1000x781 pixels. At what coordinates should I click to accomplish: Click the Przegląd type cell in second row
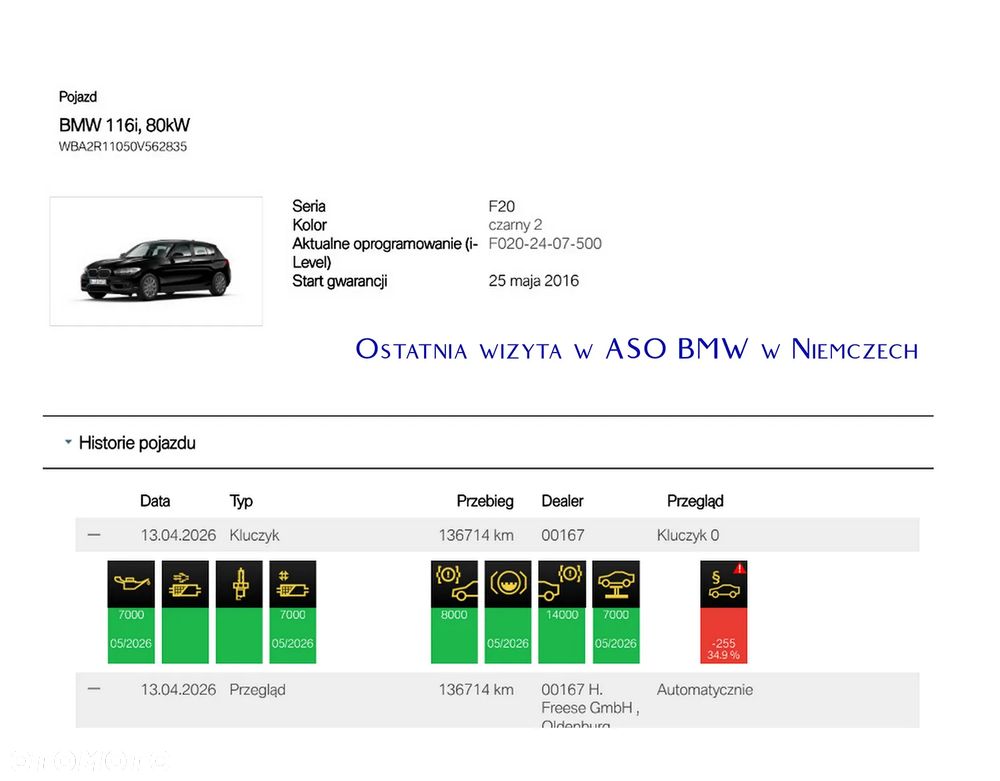[x=258, y=690]
